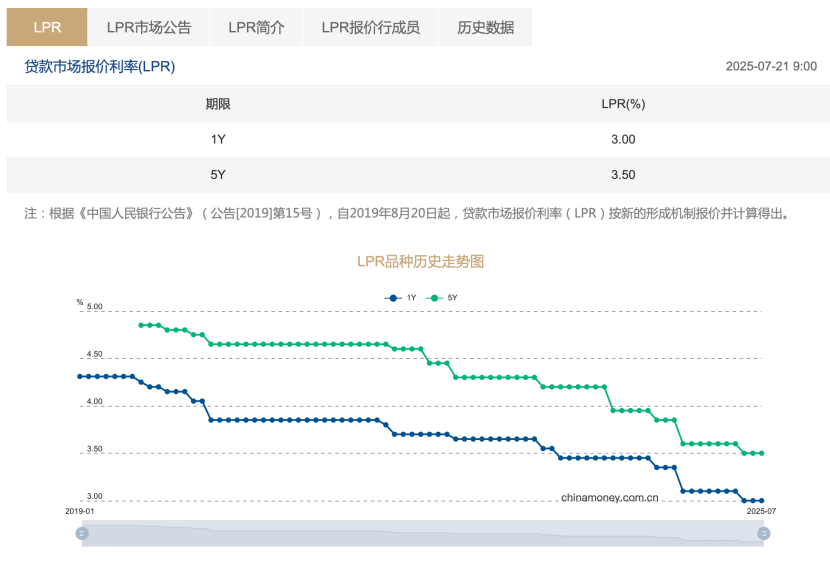Click the 3.00 rate value

623,139
